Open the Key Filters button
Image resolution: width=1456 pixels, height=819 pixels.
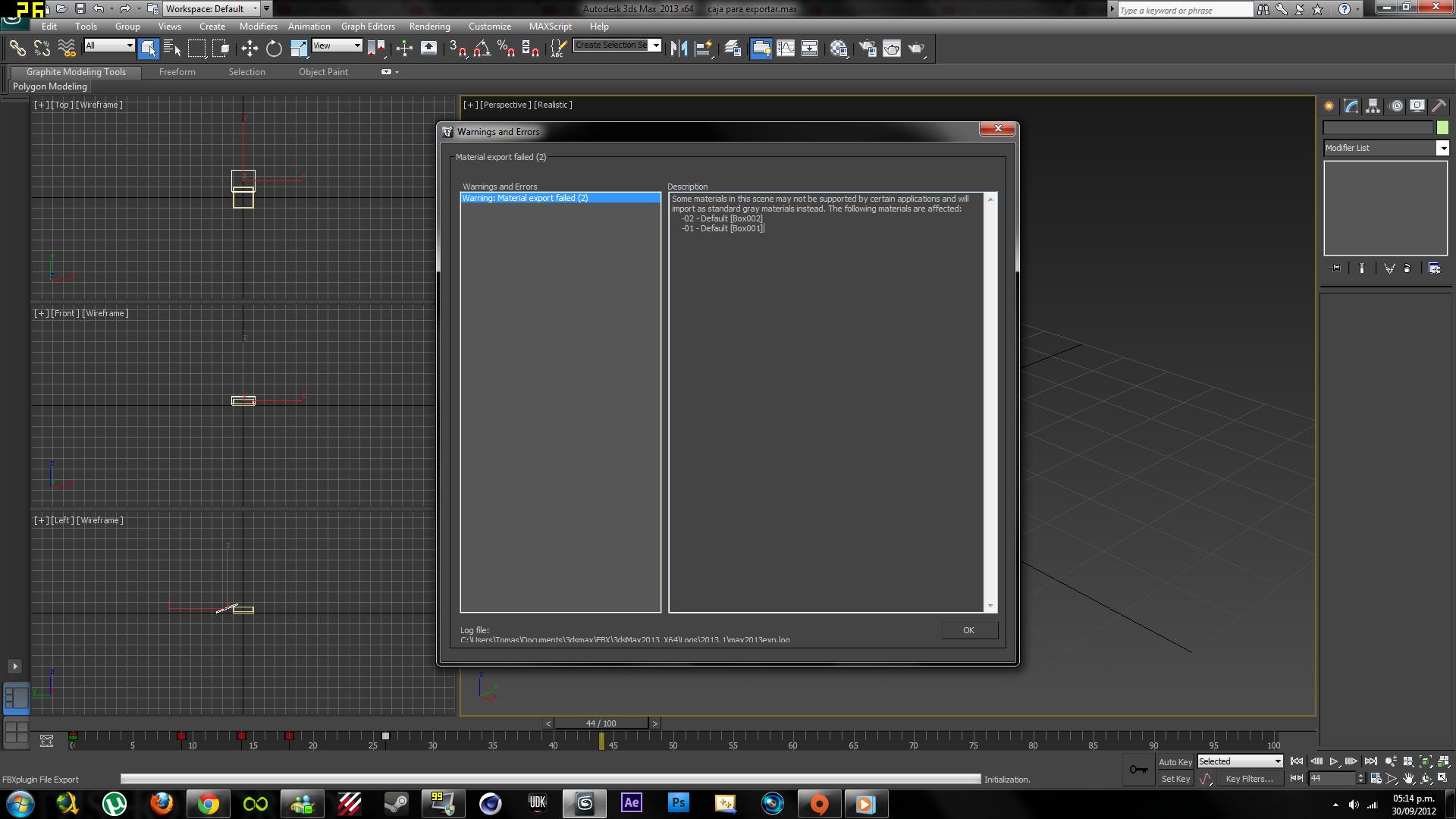point(1249,779)
